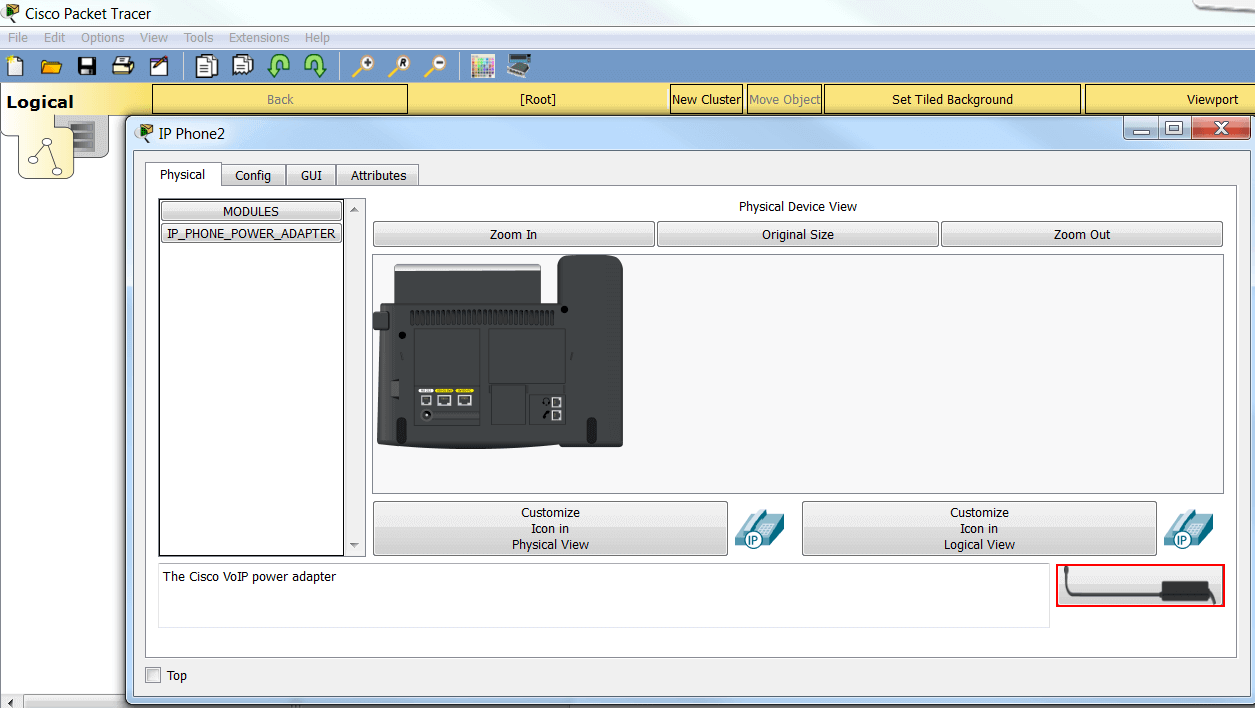Open the GUI tab

click(311, 175)
